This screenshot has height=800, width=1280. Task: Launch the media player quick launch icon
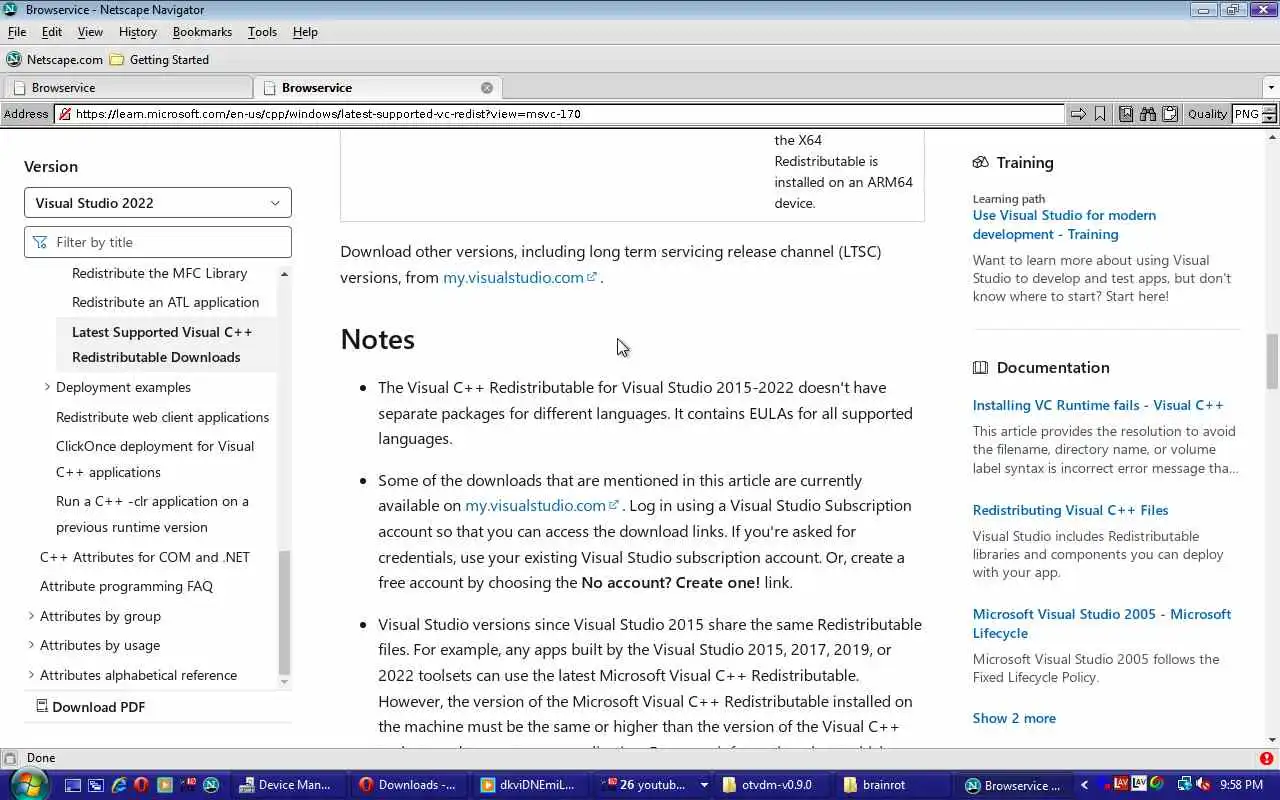[x=165, y=785]
